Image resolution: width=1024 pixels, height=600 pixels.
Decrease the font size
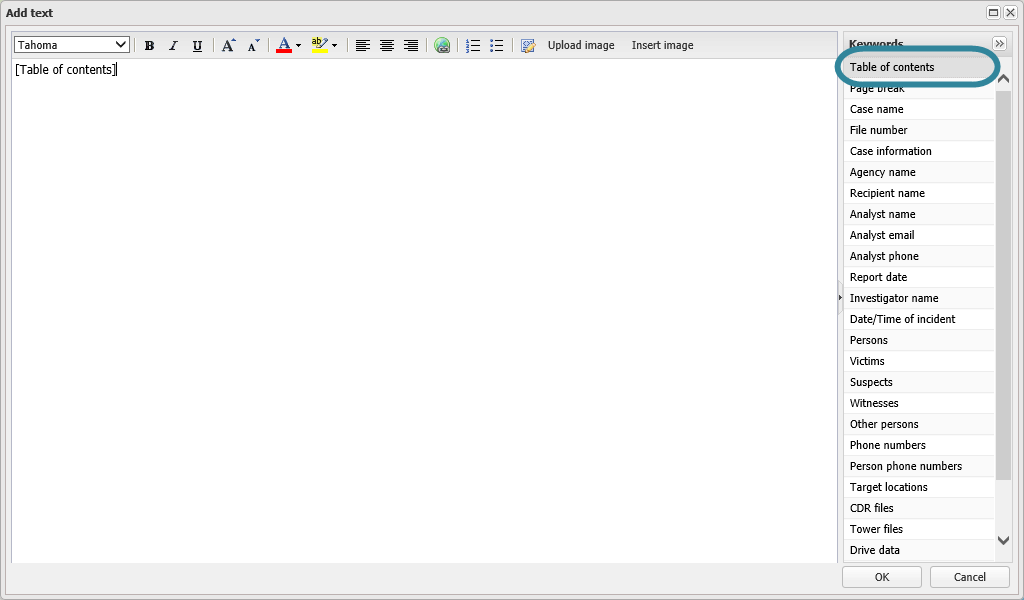(x=253, y=46)
